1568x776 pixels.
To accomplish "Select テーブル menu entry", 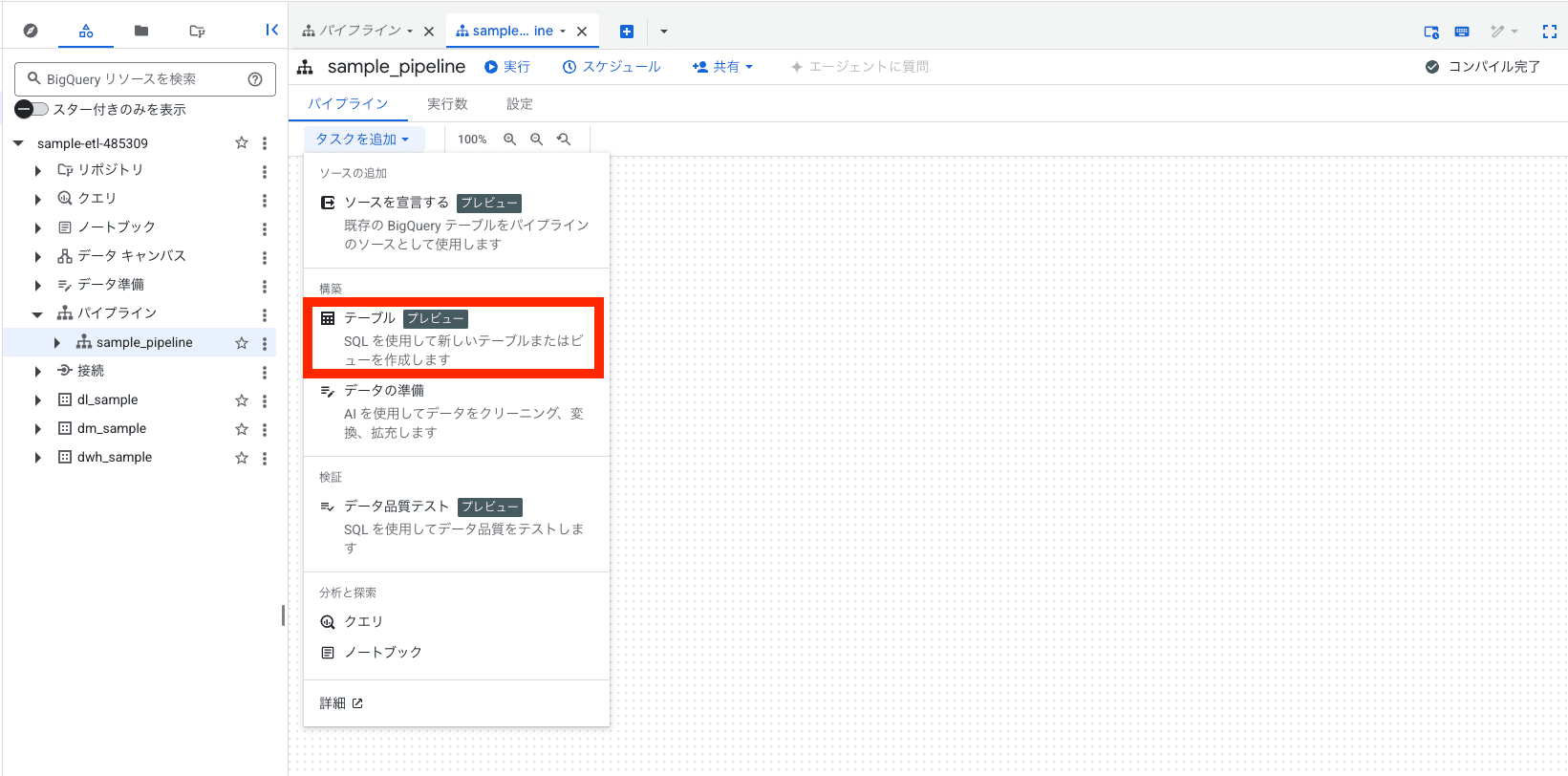I will point(457,338).
